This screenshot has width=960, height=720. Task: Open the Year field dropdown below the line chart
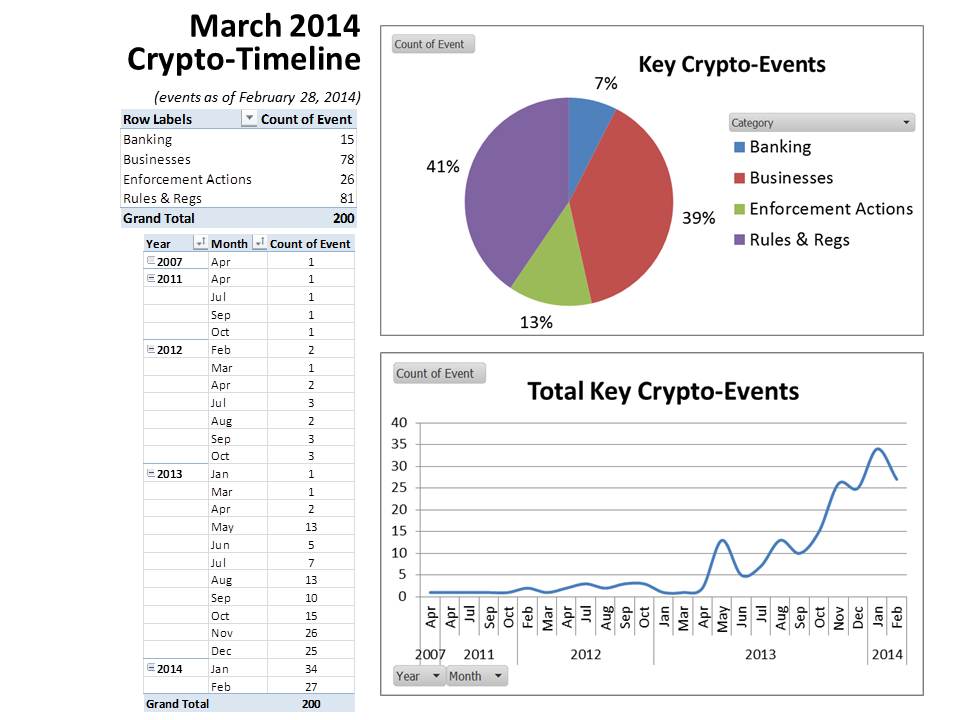click(x=419, y=676)
